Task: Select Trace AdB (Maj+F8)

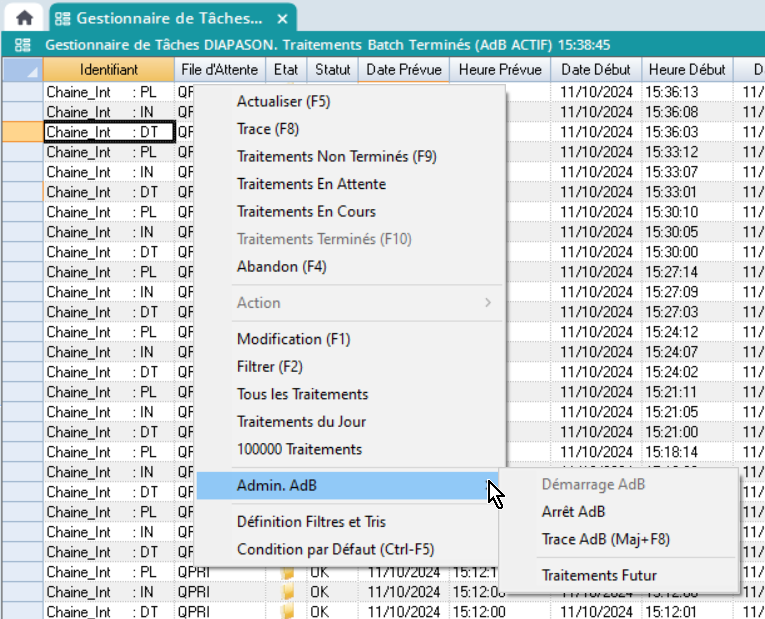Action: point(605,539)
